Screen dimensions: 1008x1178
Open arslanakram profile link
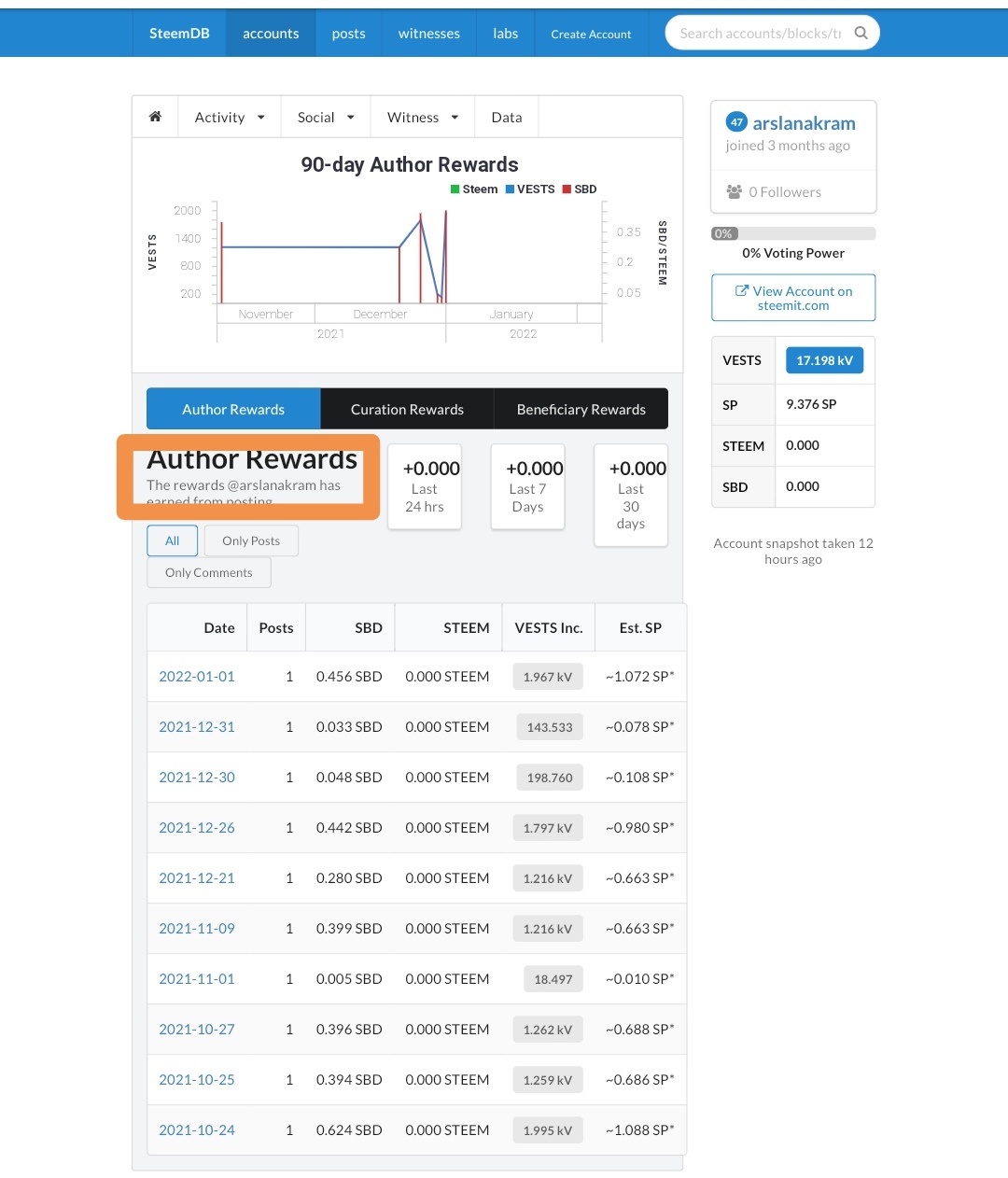click(x=804, y=123)
